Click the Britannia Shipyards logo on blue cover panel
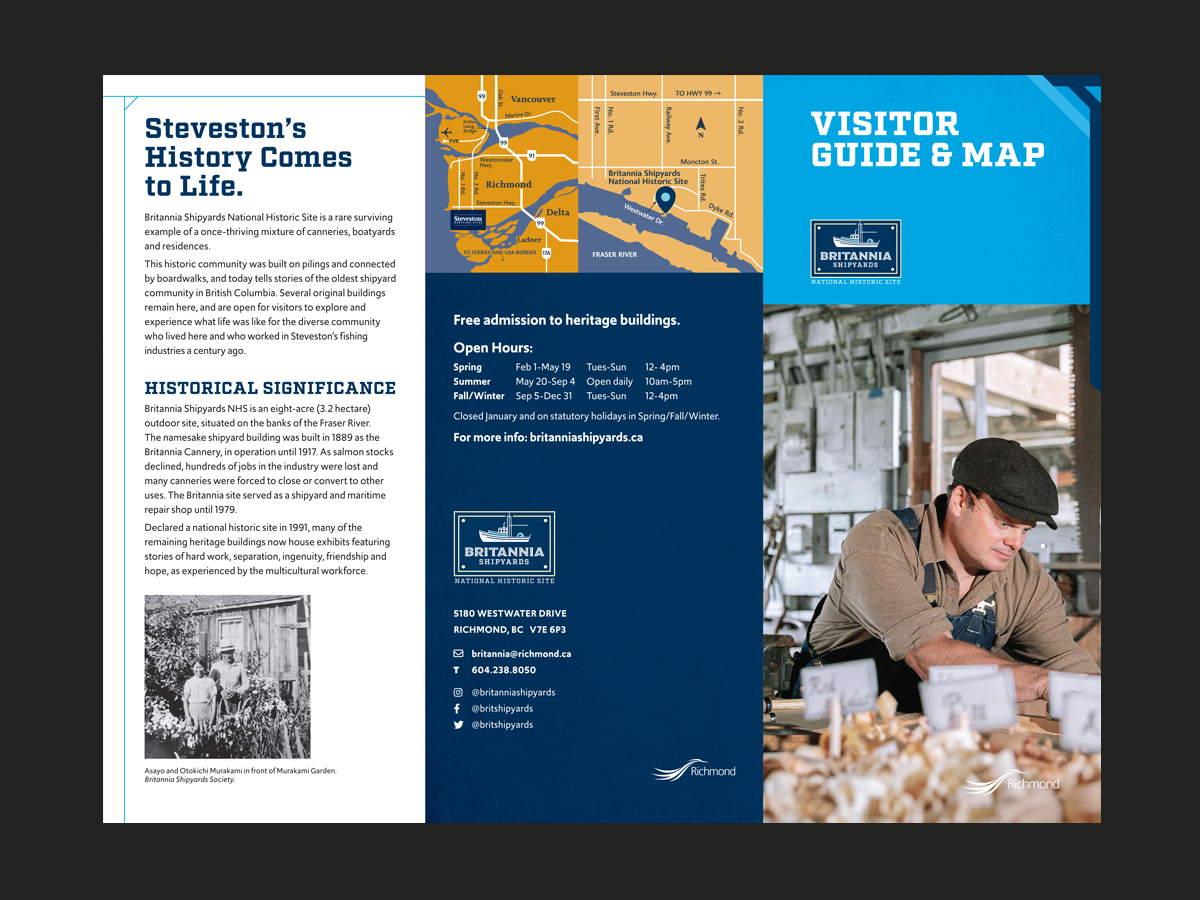 [x=856, y=250]
